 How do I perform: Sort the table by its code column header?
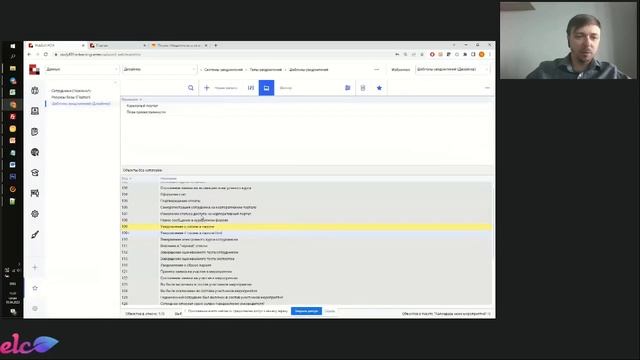tap(127, 178)
